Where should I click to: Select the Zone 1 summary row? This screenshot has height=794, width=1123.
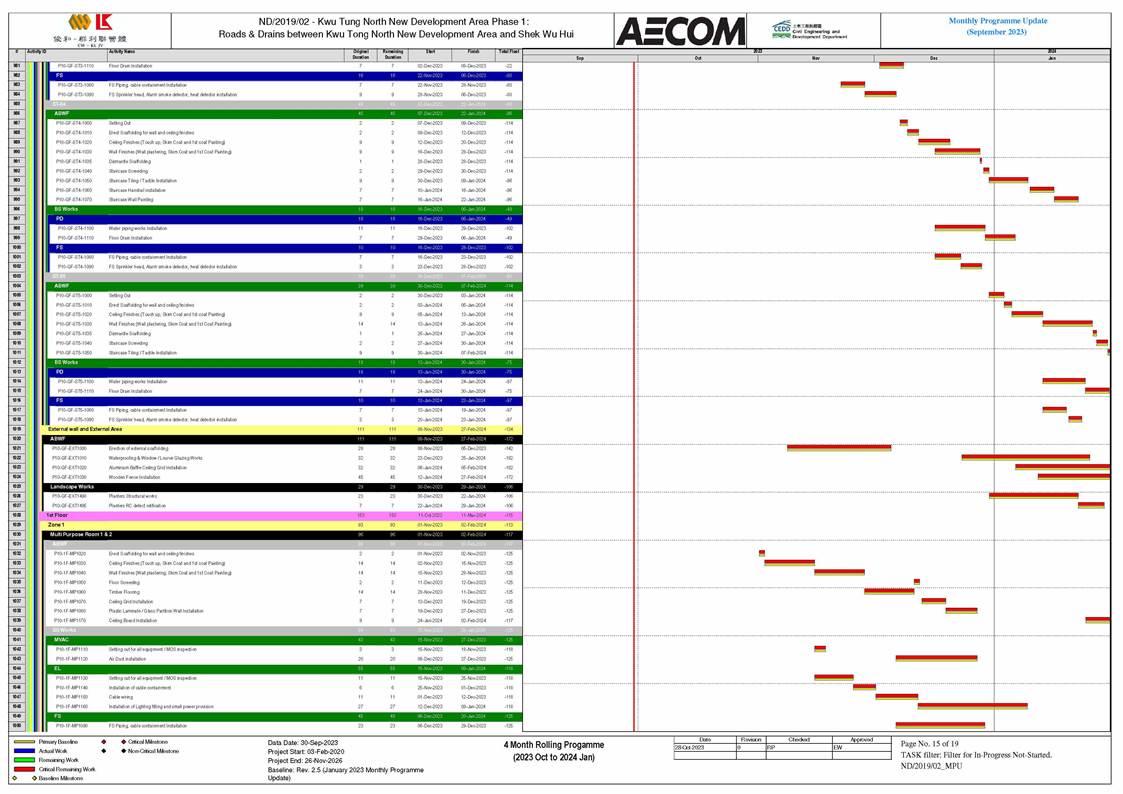click(x=200, y=525)
